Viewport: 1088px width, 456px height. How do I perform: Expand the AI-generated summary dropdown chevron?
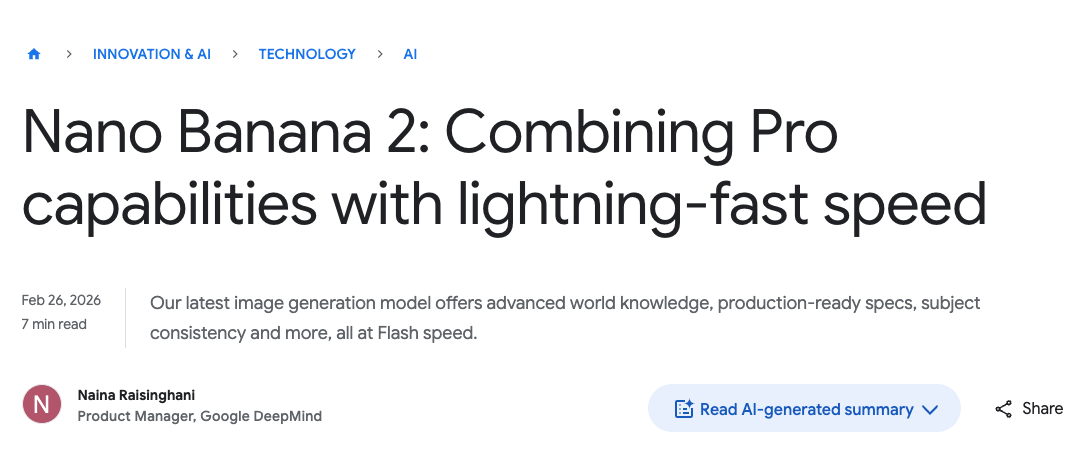coord(930,409)
